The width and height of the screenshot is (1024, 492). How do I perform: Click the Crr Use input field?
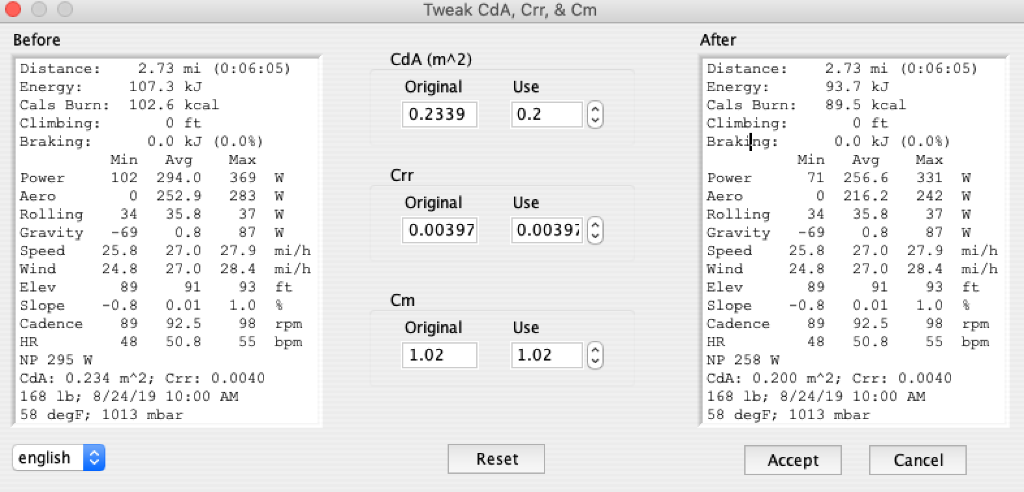pyautogui.click(x=547, y=230)
